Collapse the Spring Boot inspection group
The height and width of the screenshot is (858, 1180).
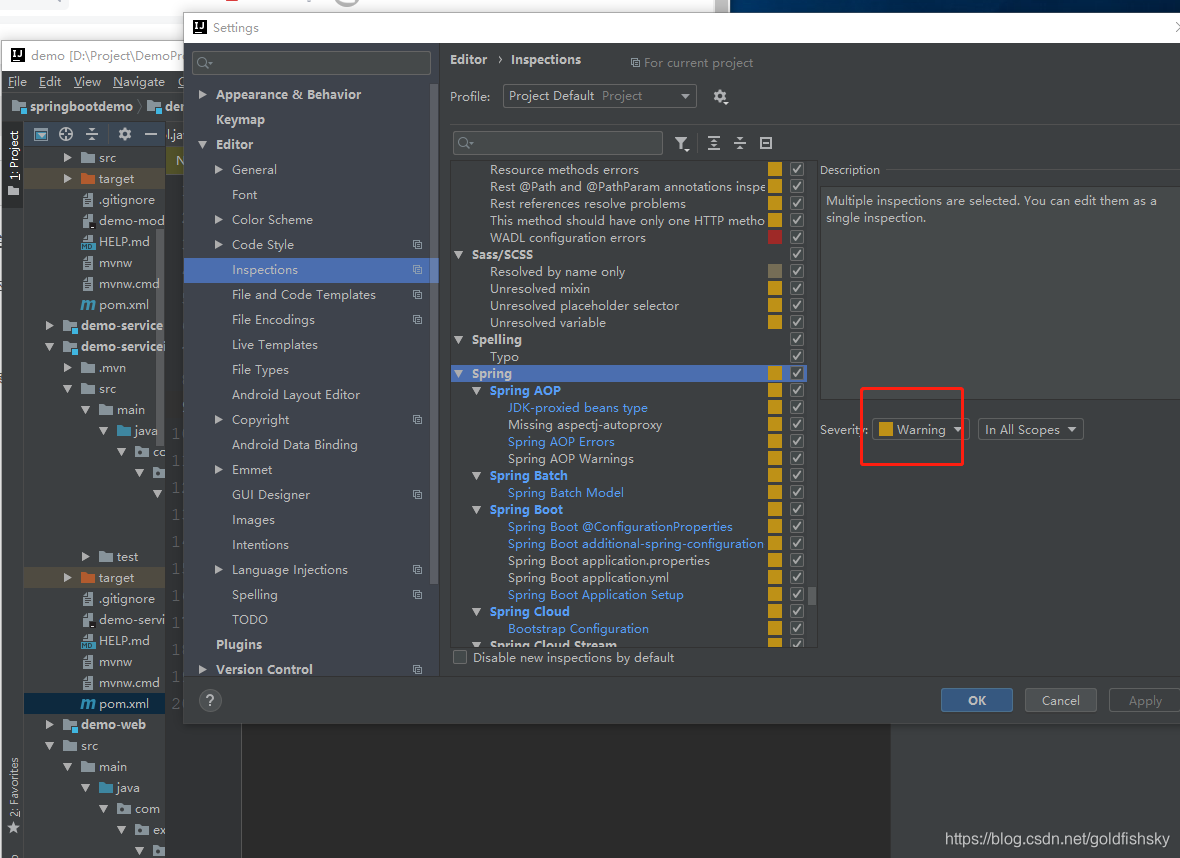(476, 510)
